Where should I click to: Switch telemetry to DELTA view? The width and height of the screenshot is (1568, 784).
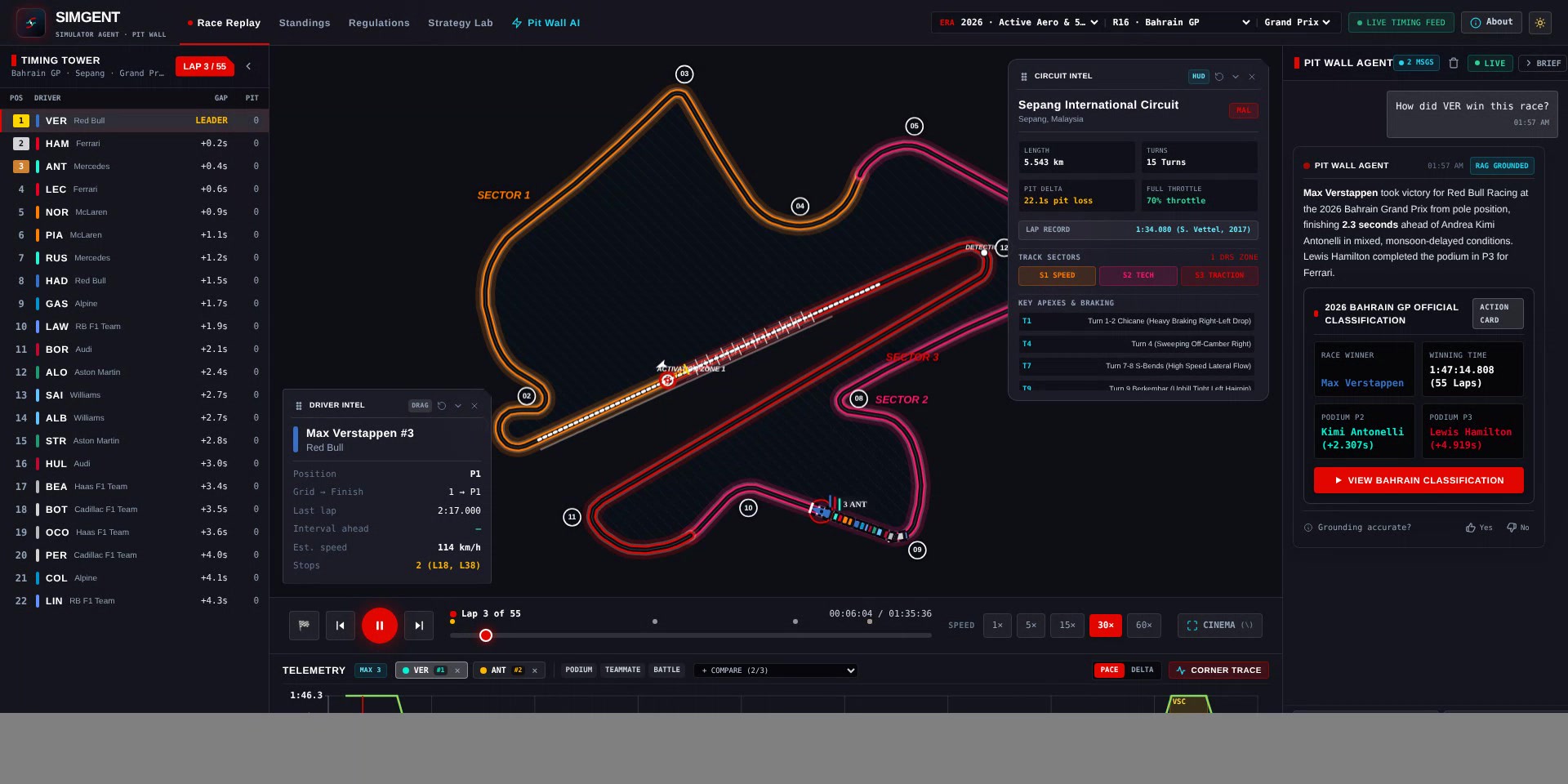click(1143, 670)
